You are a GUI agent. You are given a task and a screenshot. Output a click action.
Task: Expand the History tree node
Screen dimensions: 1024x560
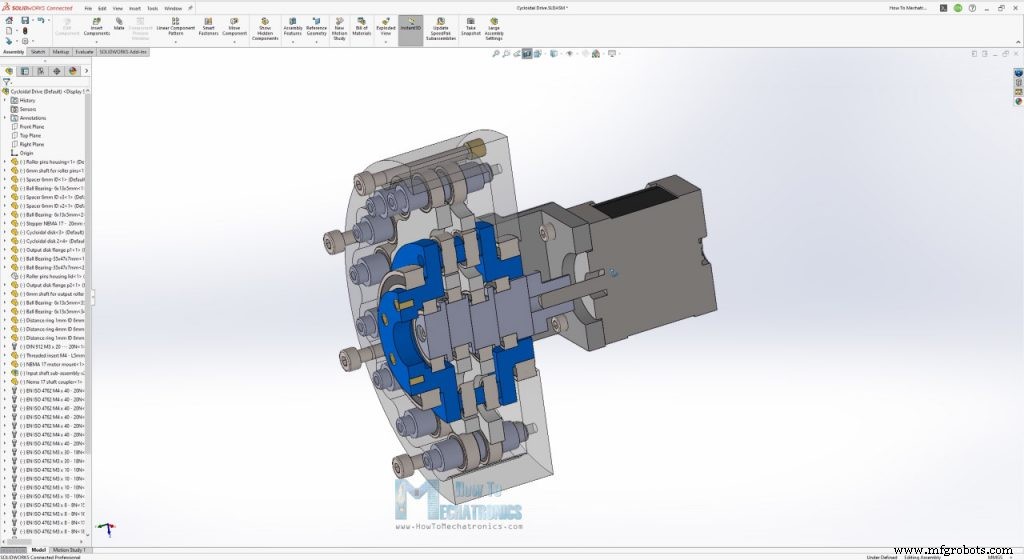6,101
